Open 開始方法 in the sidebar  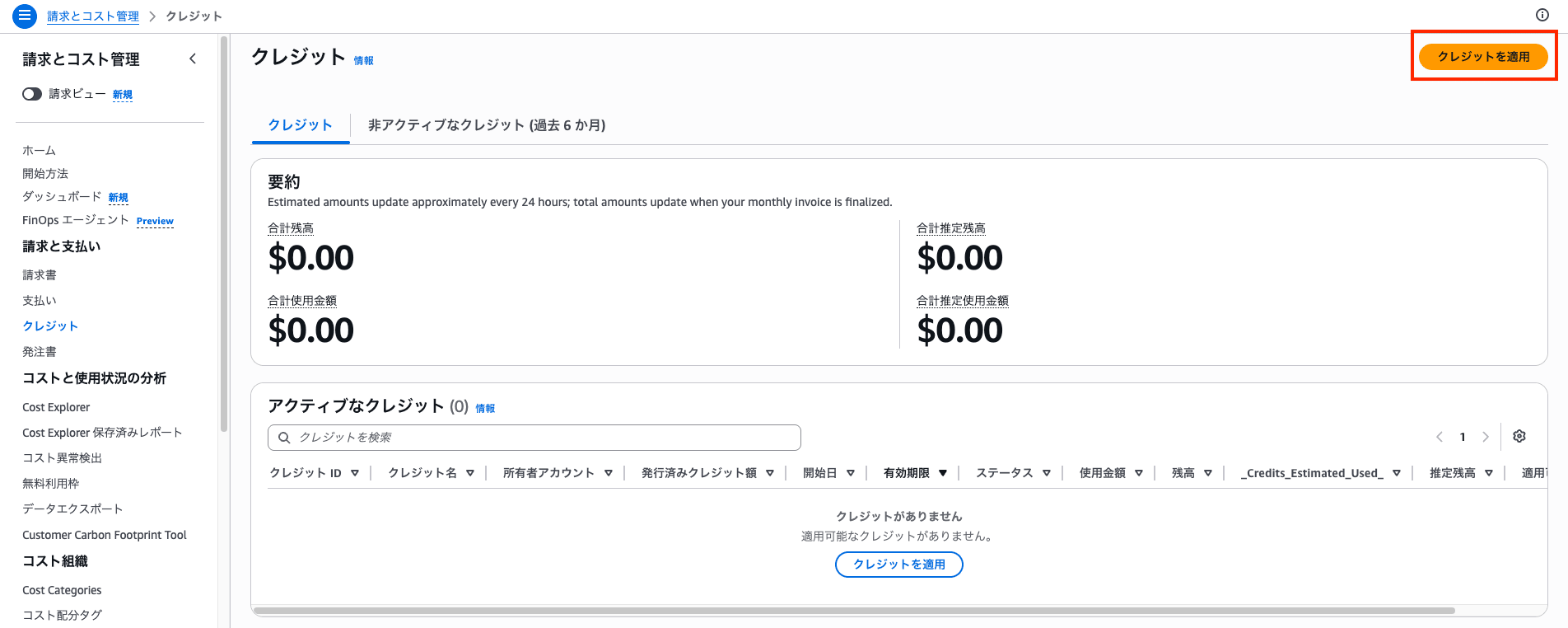coord(45,174)
